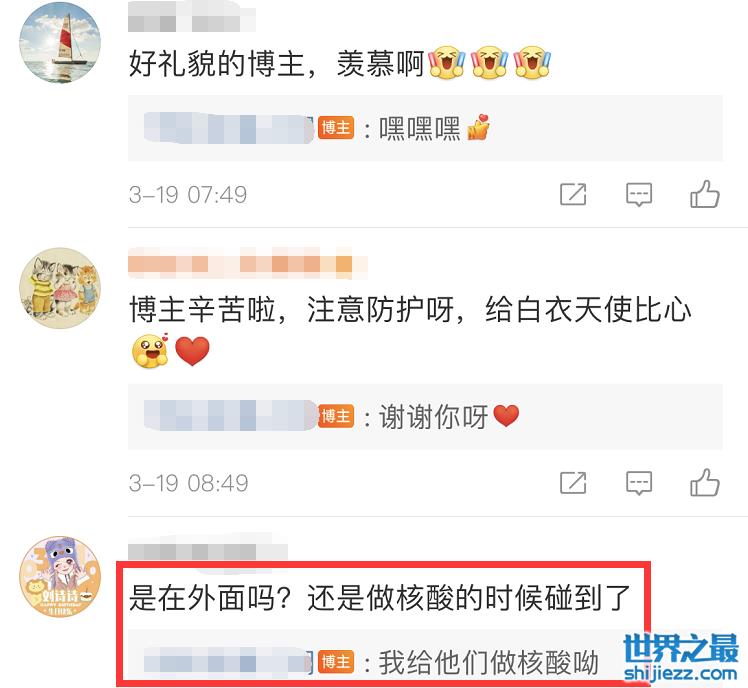The image size is (748, 688).
Task: Tap blurred username of third commenter
Action: (x=208, y=552)
